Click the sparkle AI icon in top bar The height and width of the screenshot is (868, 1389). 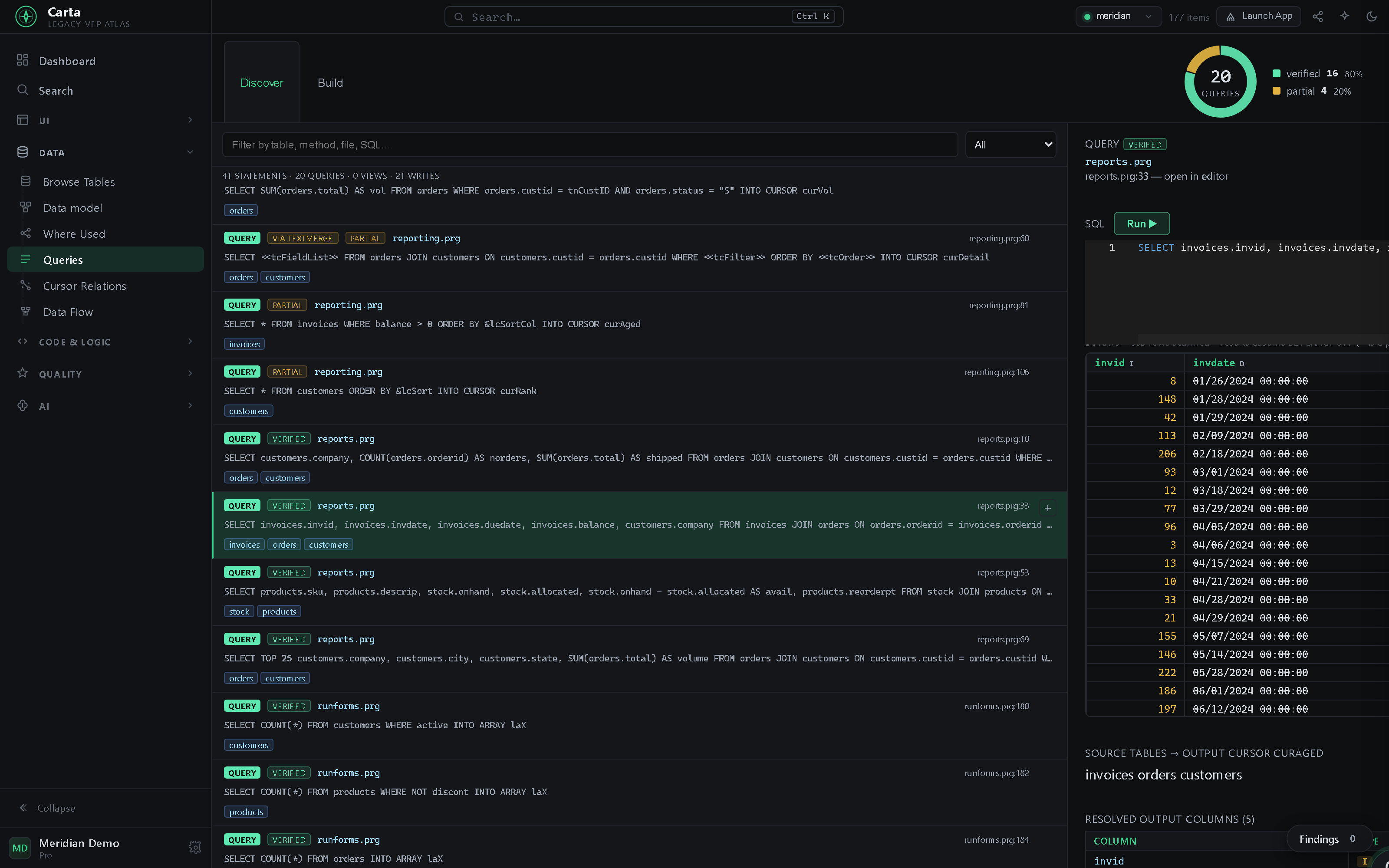tap(1345, 16)
